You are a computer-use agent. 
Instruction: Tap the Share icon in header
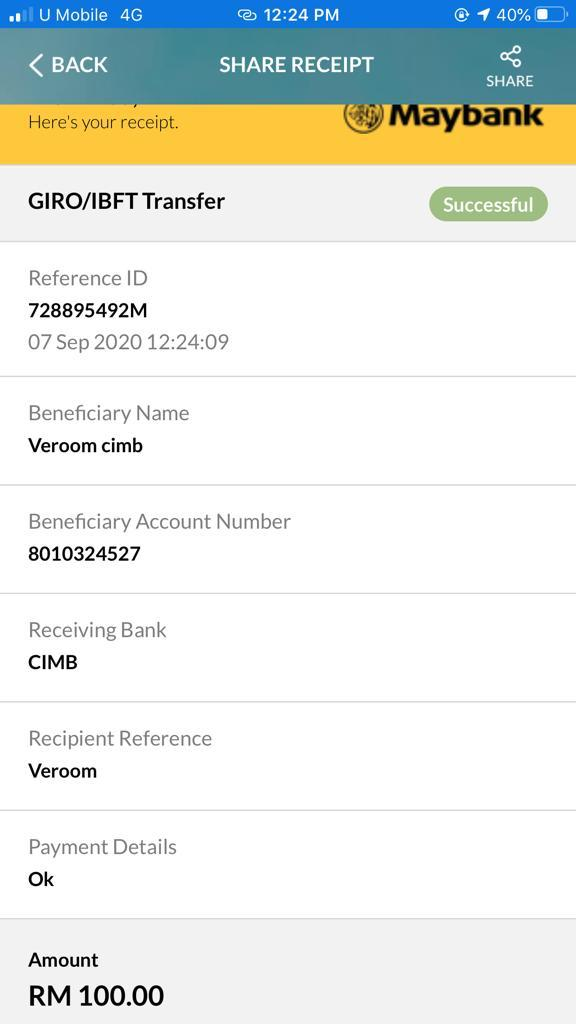(510, 56)
